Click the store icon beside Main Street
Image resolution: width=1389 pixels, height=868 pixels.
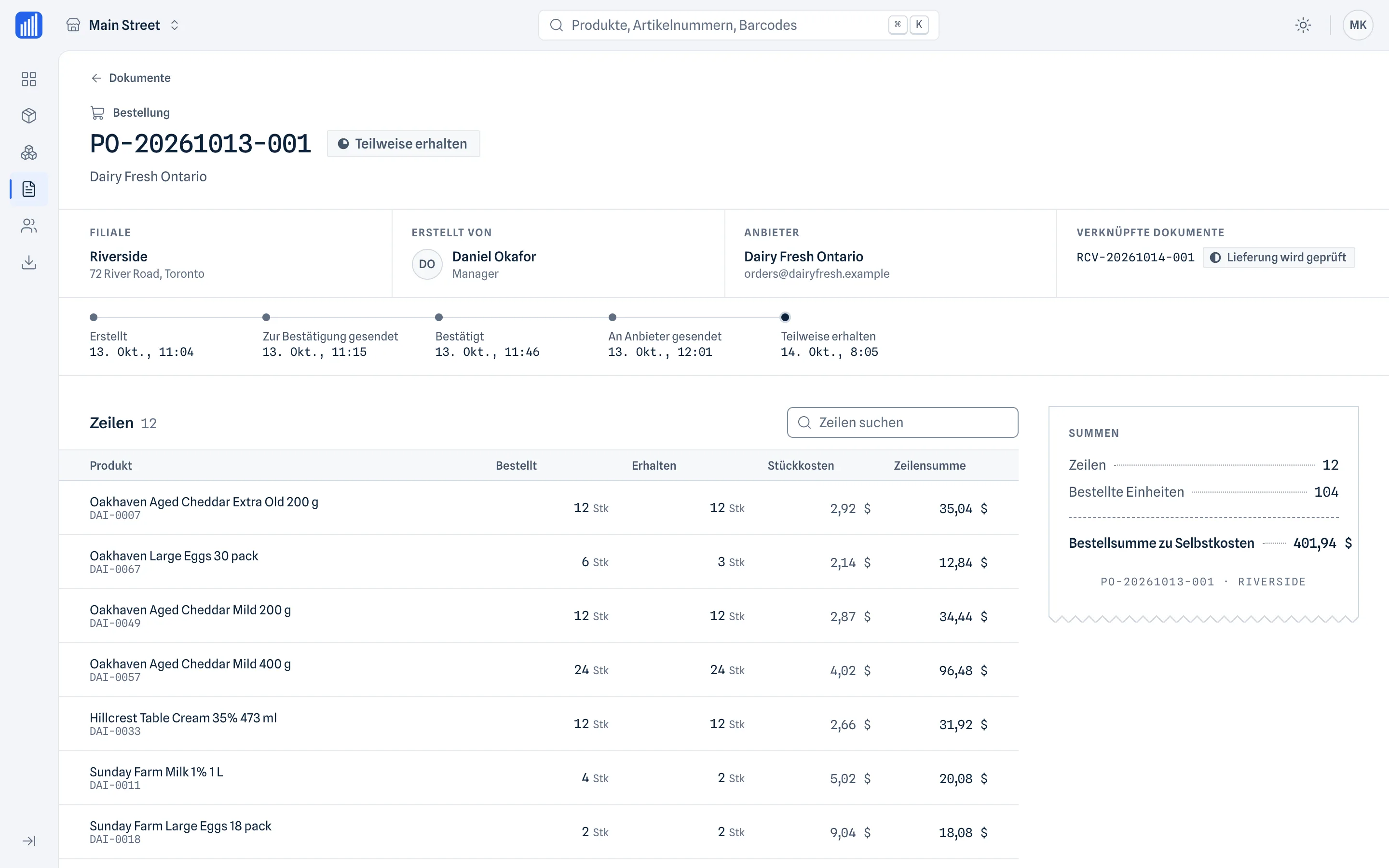pyautogui.click(x=73, y=25)
